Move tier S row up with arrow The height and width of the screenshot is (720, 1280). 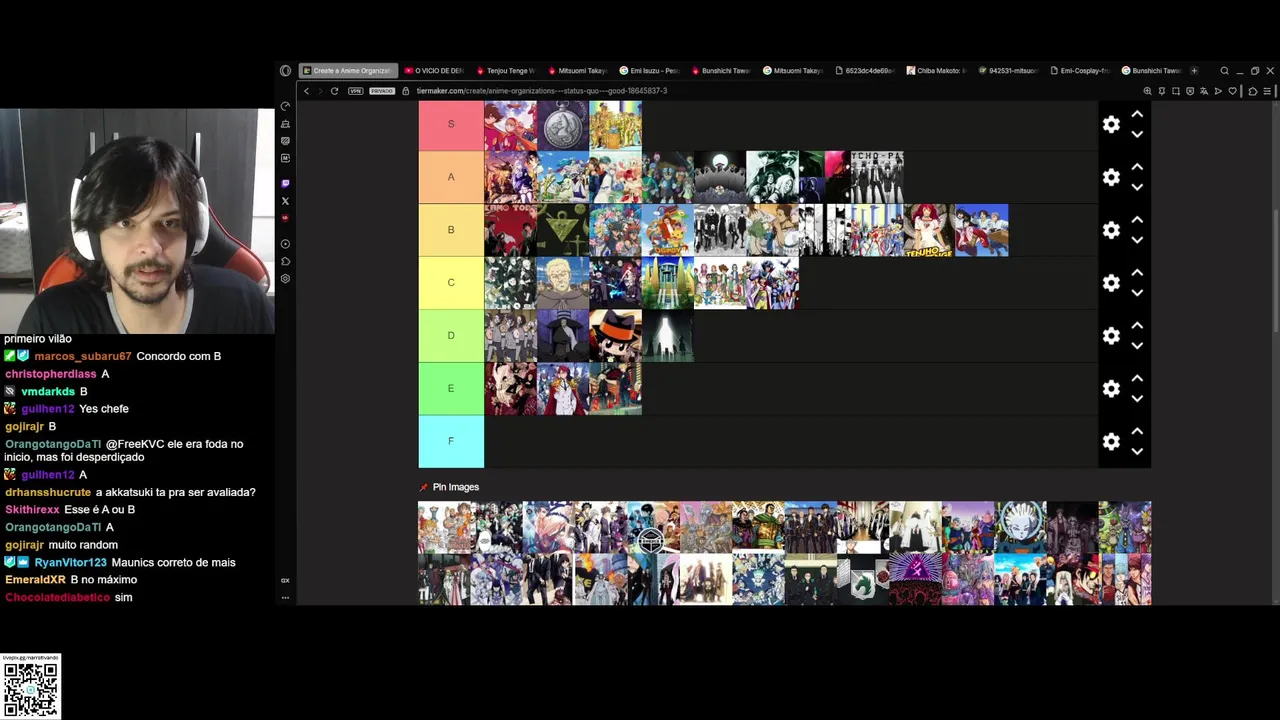click(x=1137, y=114)
